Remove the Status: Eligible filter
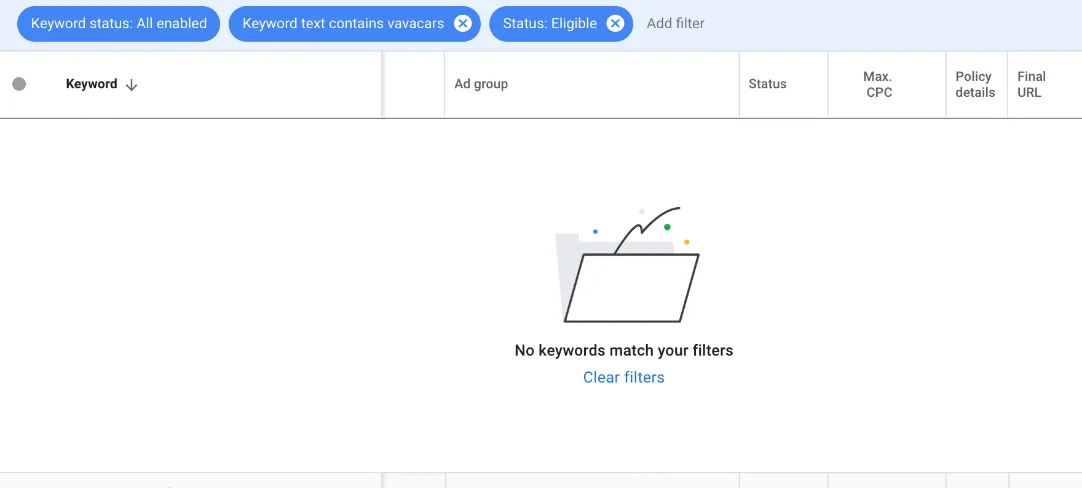This screenshot has width=1082, height=488. pos(615,23)
